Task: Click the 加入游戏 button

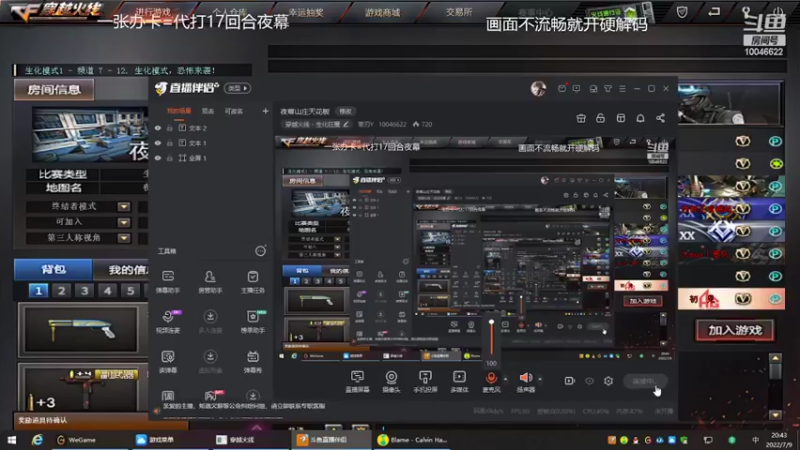Action: tap(735, 330)
